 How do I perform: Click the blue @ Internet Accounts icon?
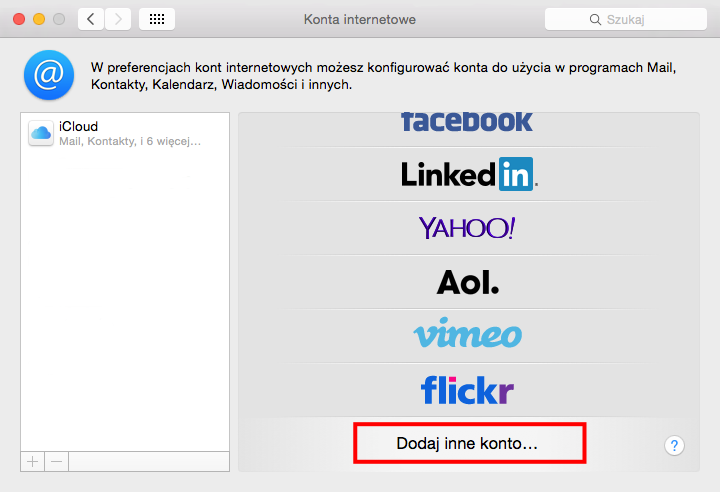click(x=49, y=75)
